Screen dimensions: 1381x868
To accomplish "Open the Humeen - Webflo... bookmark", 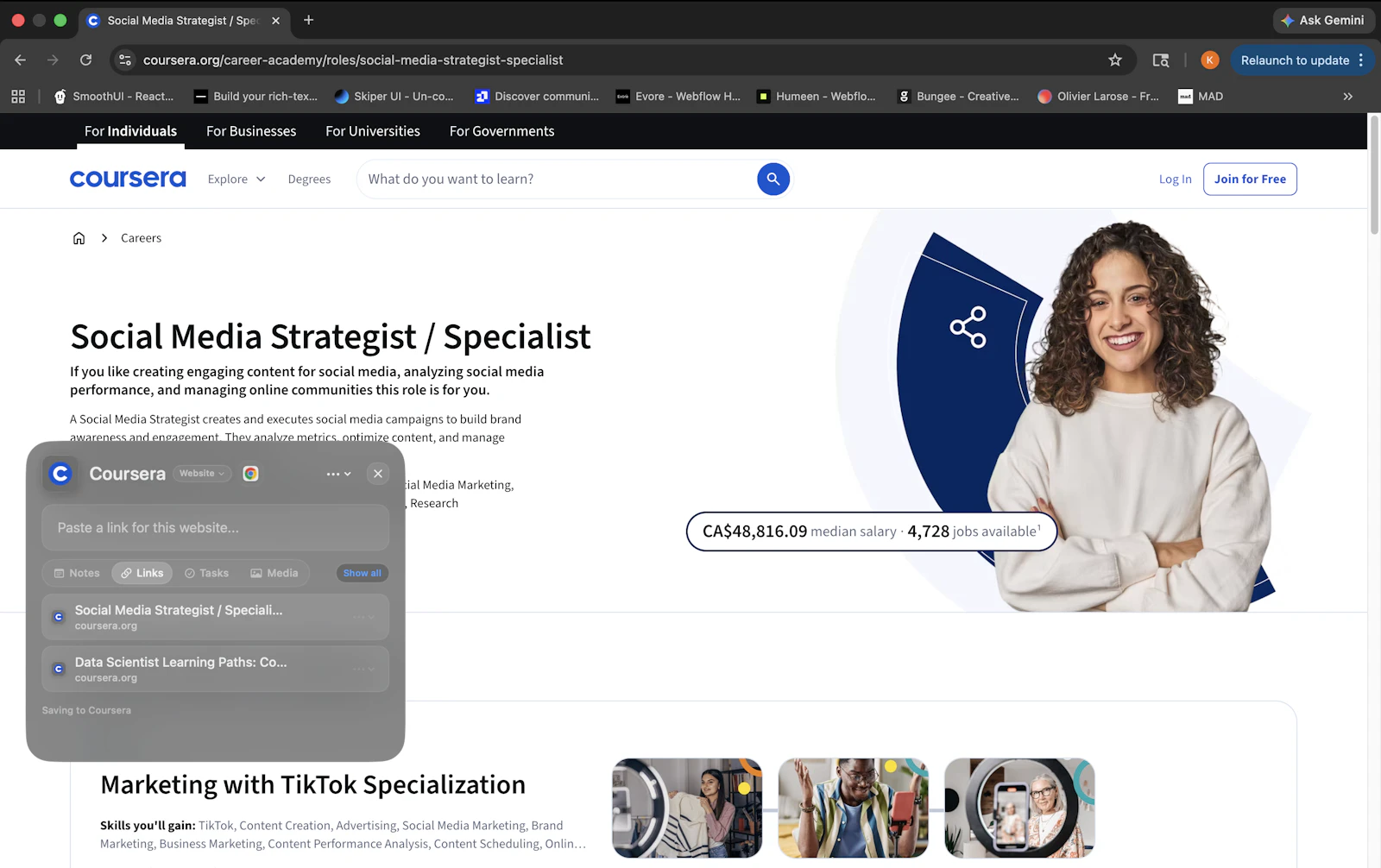I will click(x=816, y=97).
